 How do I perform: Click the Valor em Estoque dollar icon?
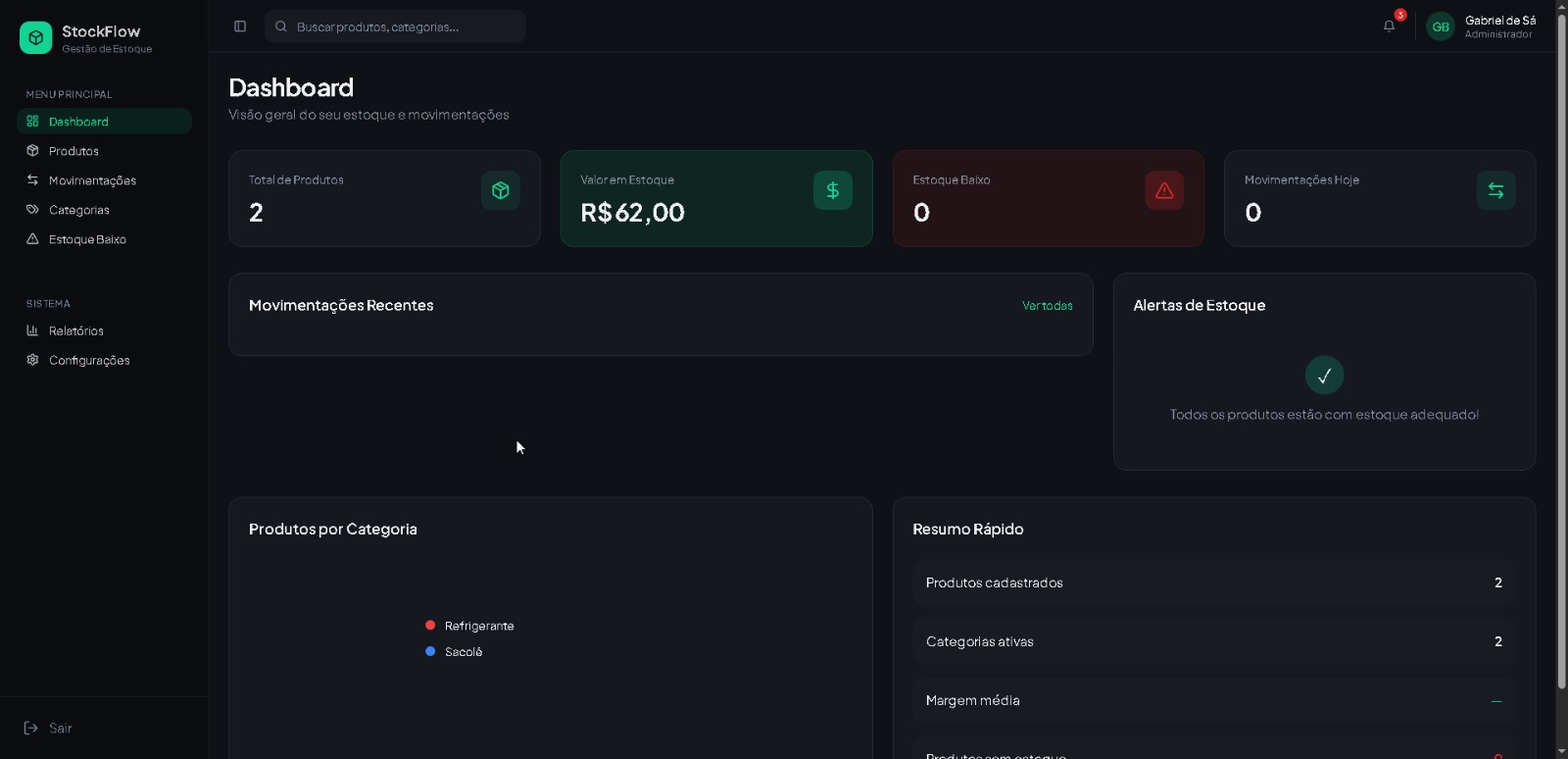tap(832, 190)
